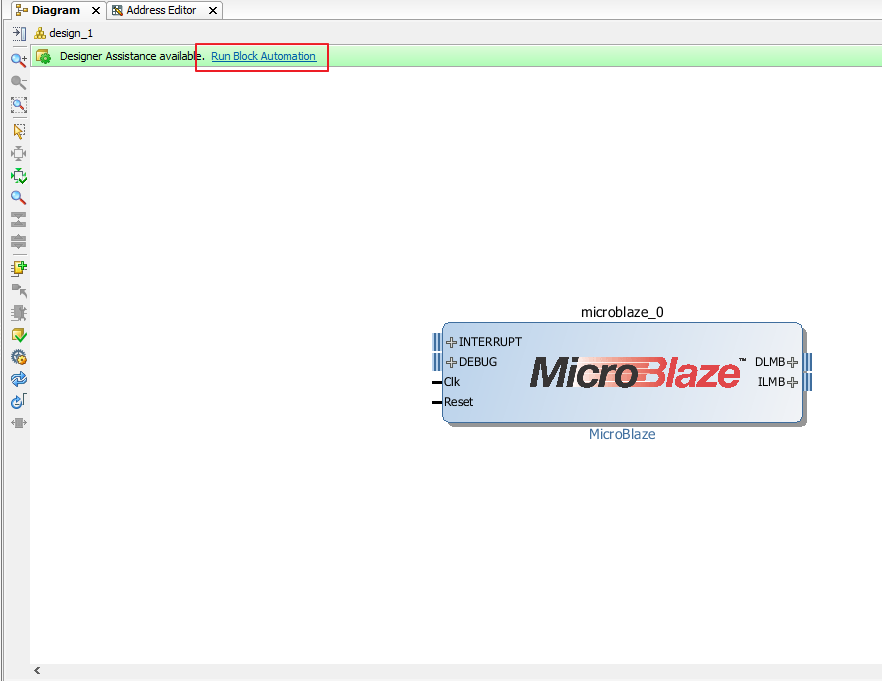This screenshot has width=882, height=681.
Task: Close the Diagram tab
Action: coord(96,11)
